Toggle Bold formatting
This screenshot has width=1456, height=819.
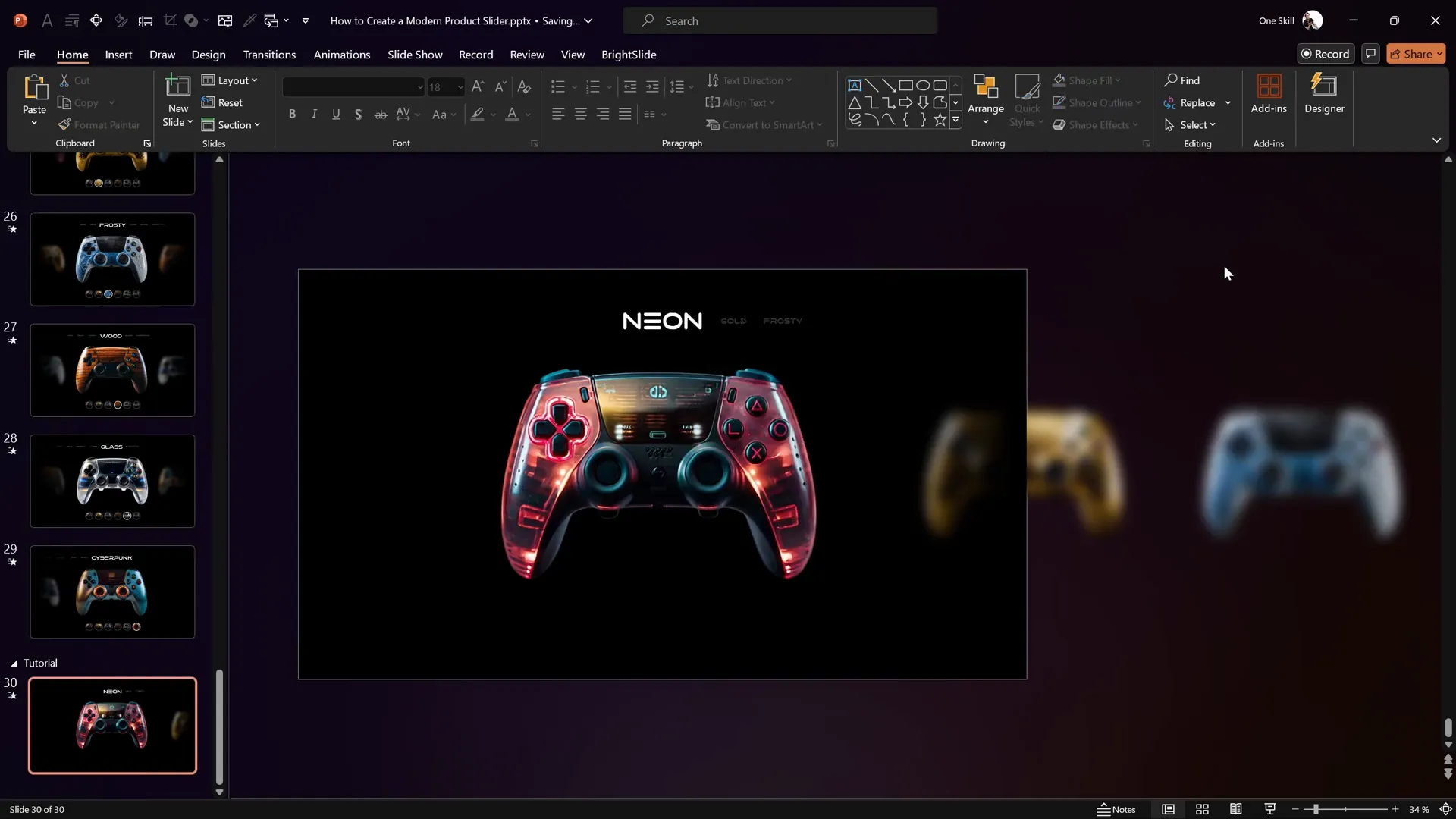[x=292, y=115]
